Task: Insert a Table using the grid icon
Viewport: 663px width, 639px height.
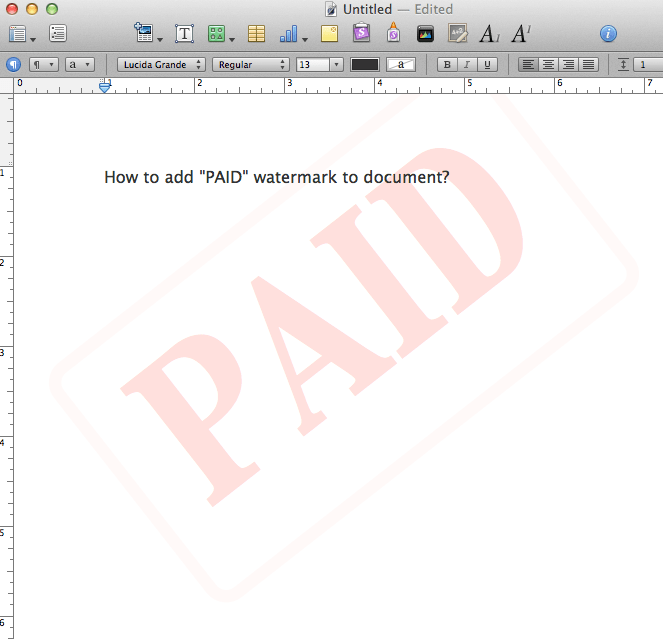Action: click(256, 34)
